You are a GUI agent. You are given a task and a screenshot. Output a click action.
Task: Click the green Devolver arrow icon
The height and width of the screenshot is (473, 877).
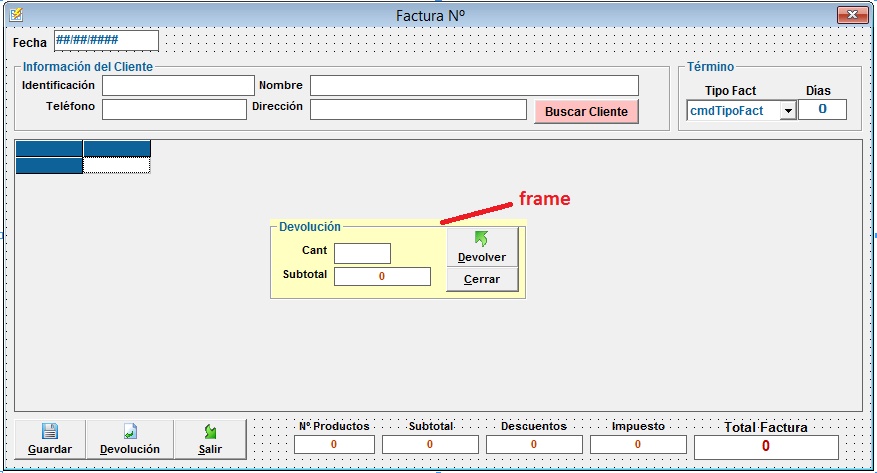coord(481,239)
